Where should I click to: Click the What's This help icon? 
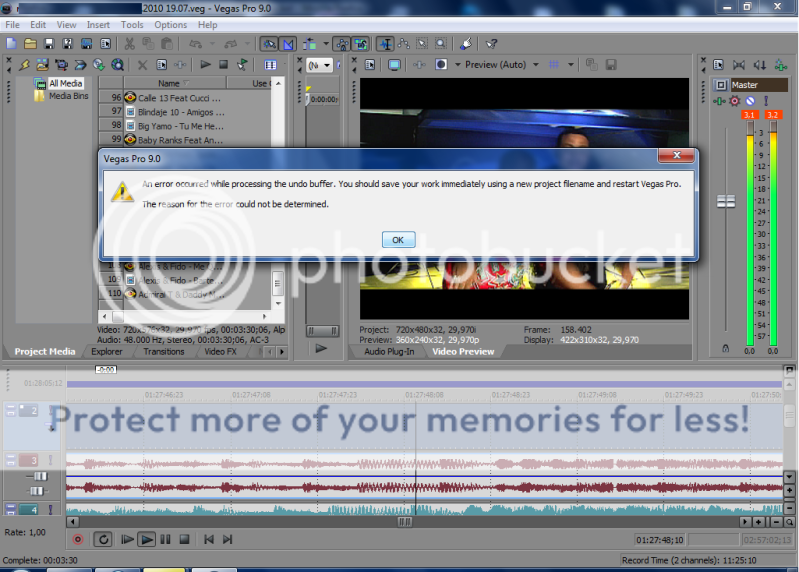(491, 44)
